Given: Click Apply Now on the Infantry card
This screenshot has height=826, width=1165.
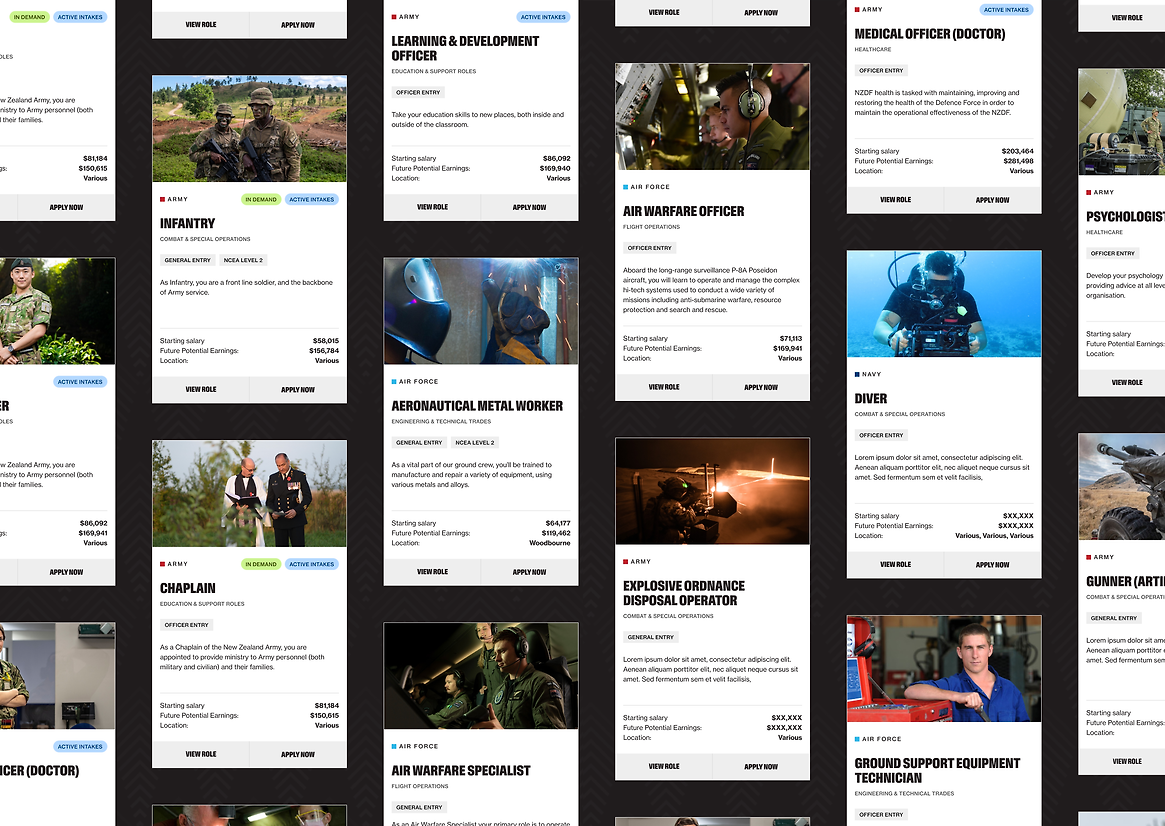Looking at the screenshot, I should tap(298, 390).
